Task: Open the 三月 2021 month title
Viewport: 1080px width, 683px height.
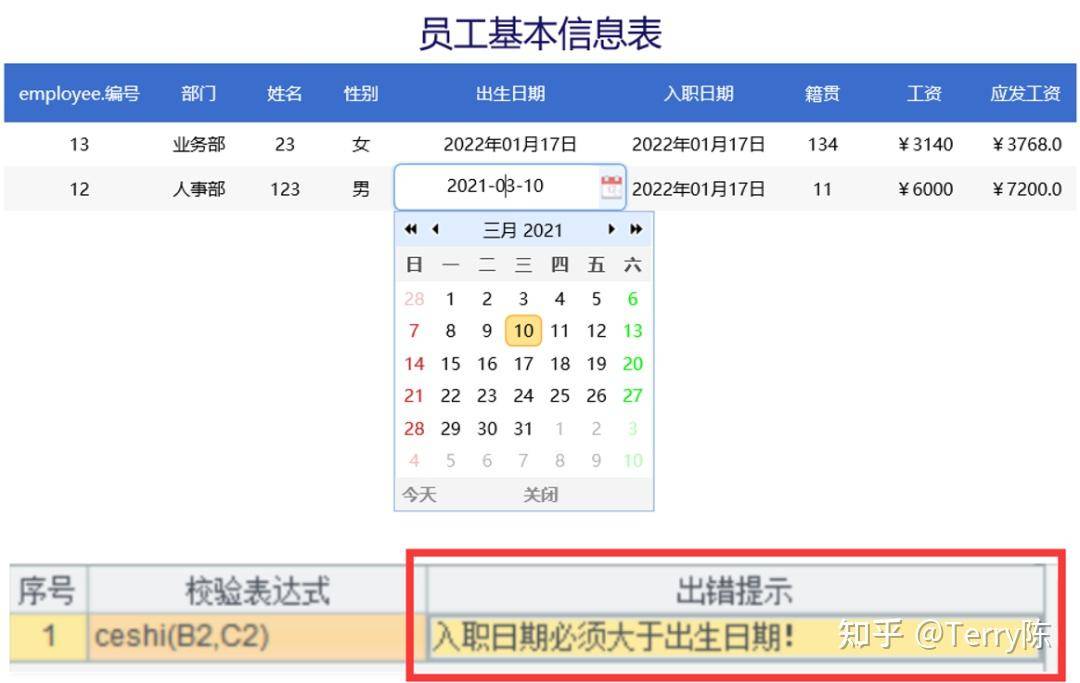Action: 523,230
